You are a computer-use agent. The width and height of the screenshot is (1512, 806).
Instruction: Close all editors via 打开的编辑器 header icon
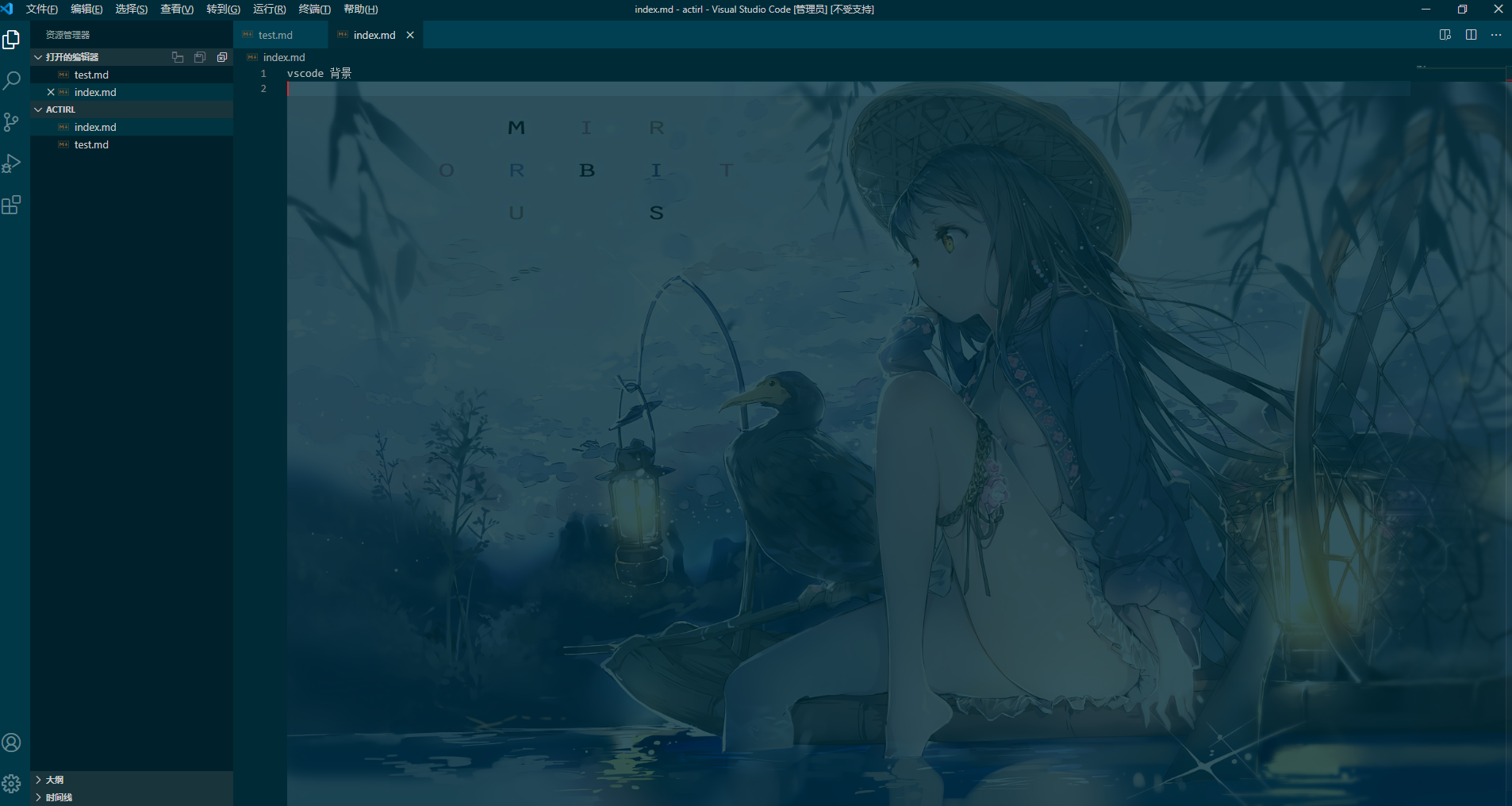pyautogui.click(x=222, y=57)
